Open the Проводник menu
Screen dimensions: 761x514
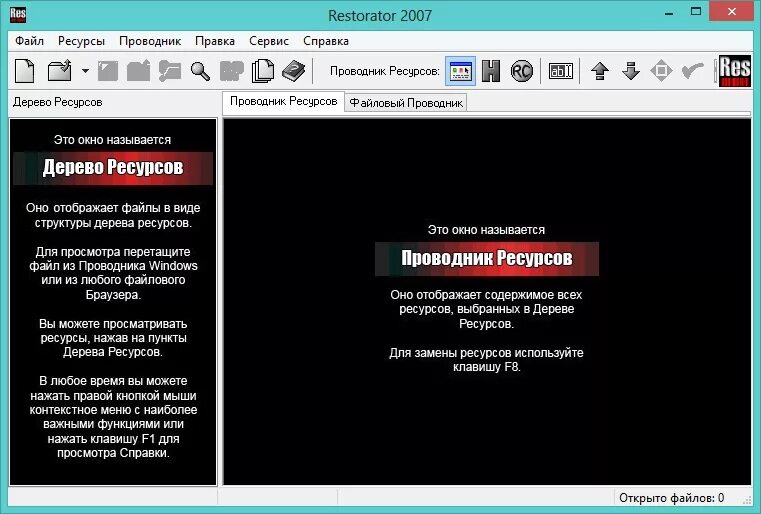click(x=150, y=41)
